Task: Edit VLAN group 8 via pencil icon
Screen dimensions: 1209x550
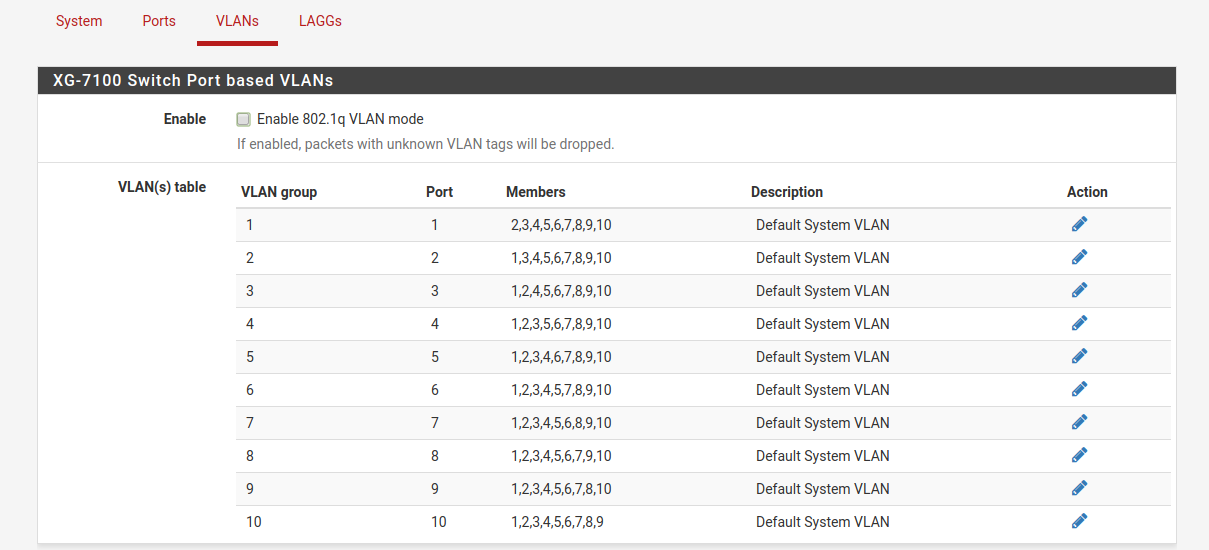Action: [x=1079, y=455]
